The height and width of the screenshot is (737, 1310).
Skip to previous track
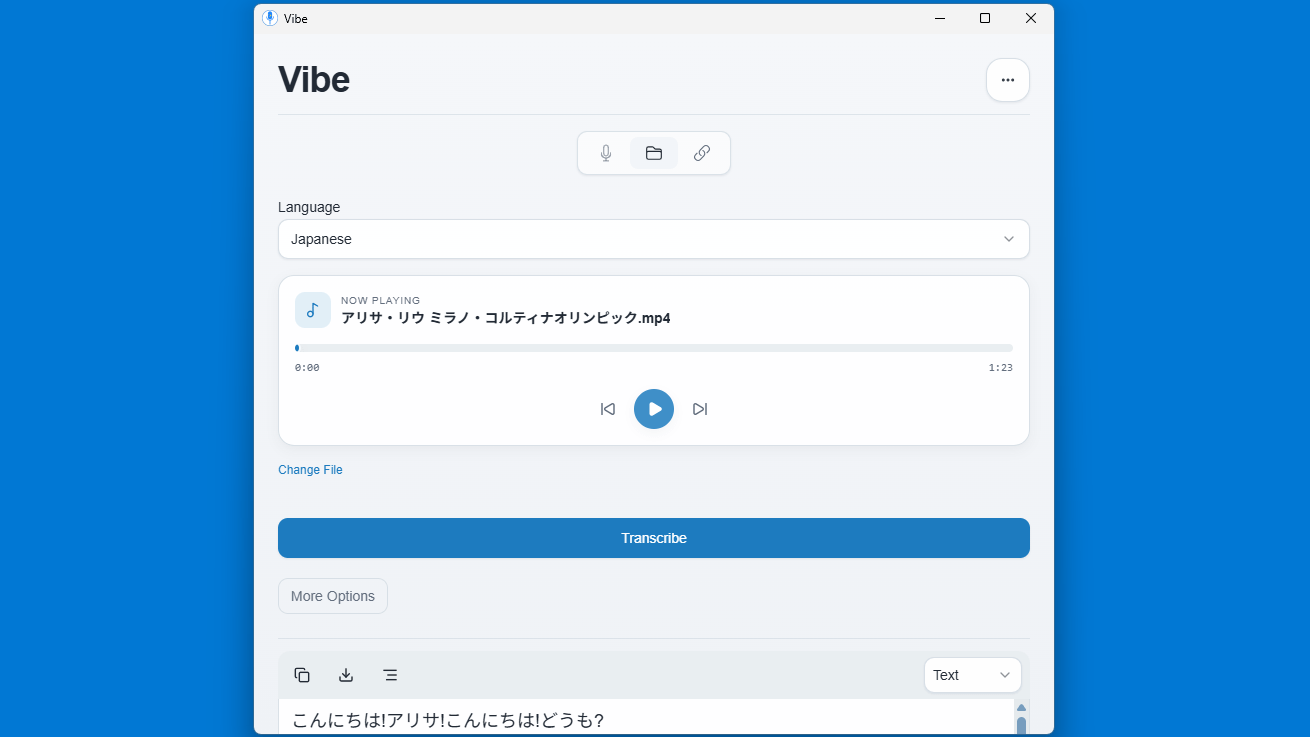coord(608,409)
